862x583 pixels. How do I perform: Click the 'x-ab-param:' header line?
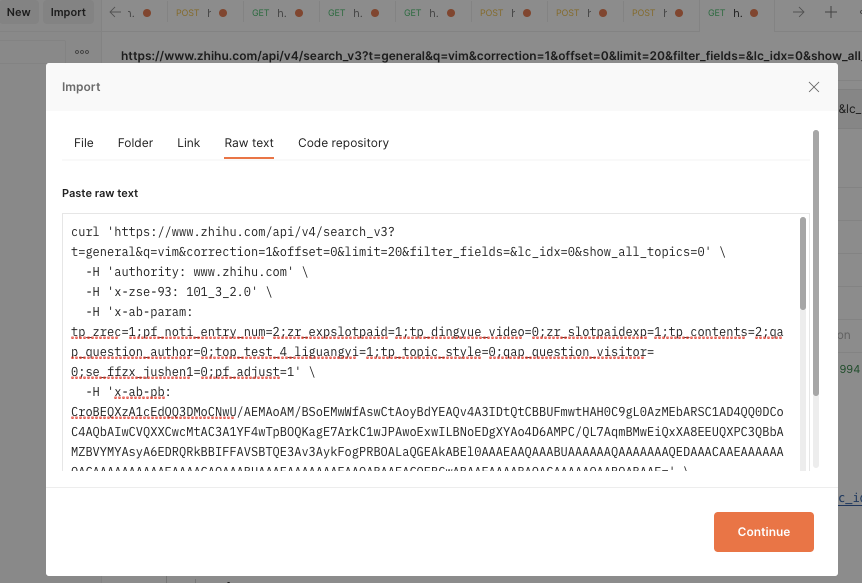point(139,312)
